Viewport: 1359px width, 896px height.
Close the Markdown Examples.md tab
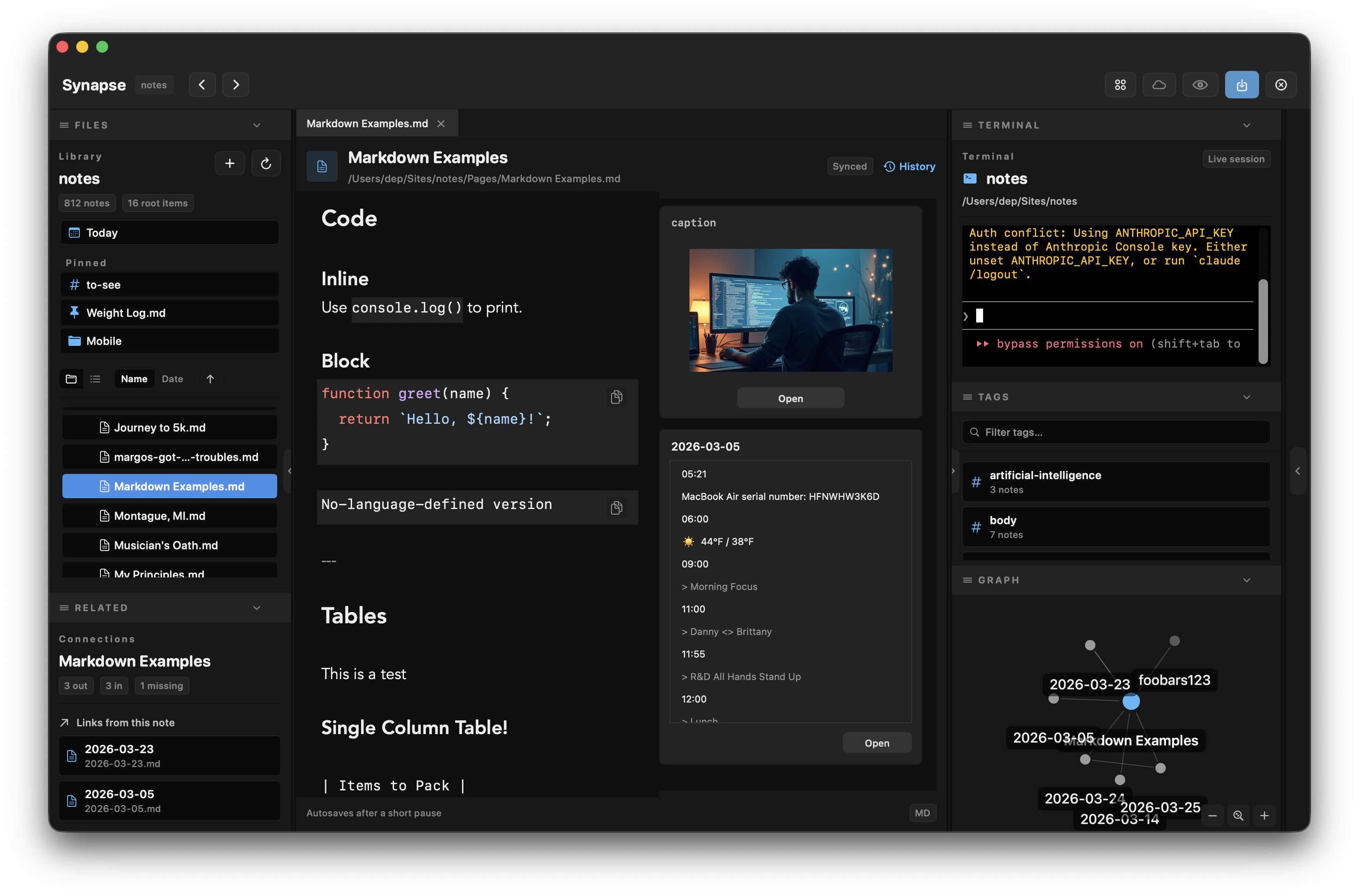point(441,123)
